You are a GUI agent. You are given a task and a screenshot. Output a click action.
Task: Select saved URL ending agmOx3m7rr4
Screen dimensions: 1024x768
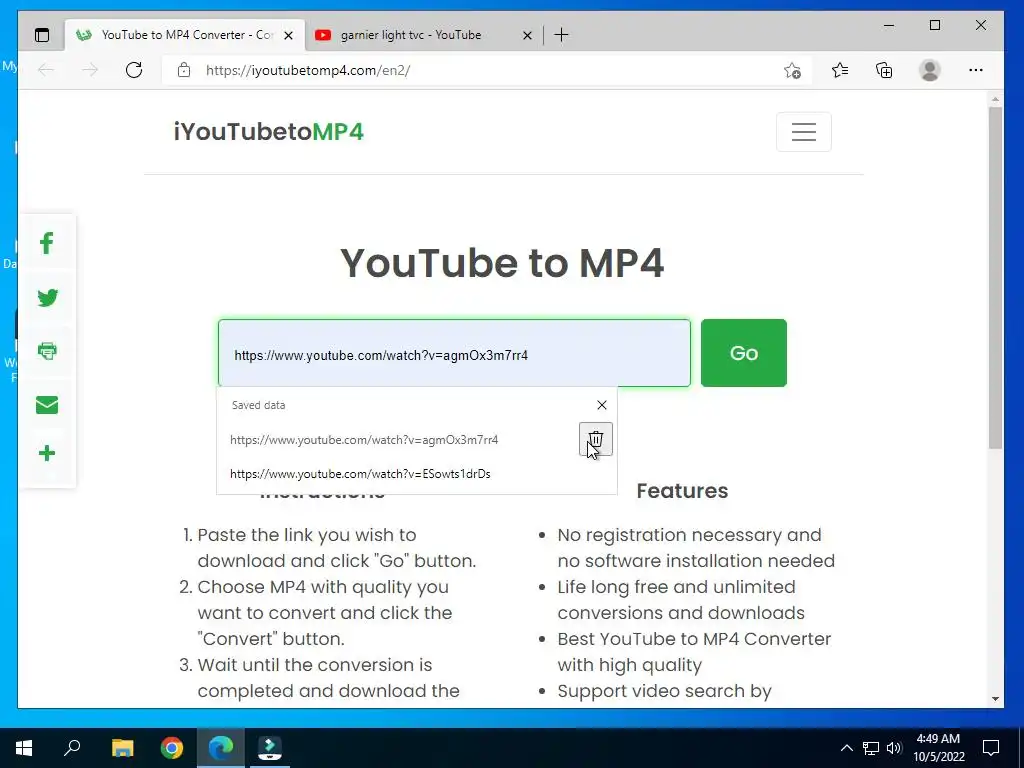coord(364,440)
